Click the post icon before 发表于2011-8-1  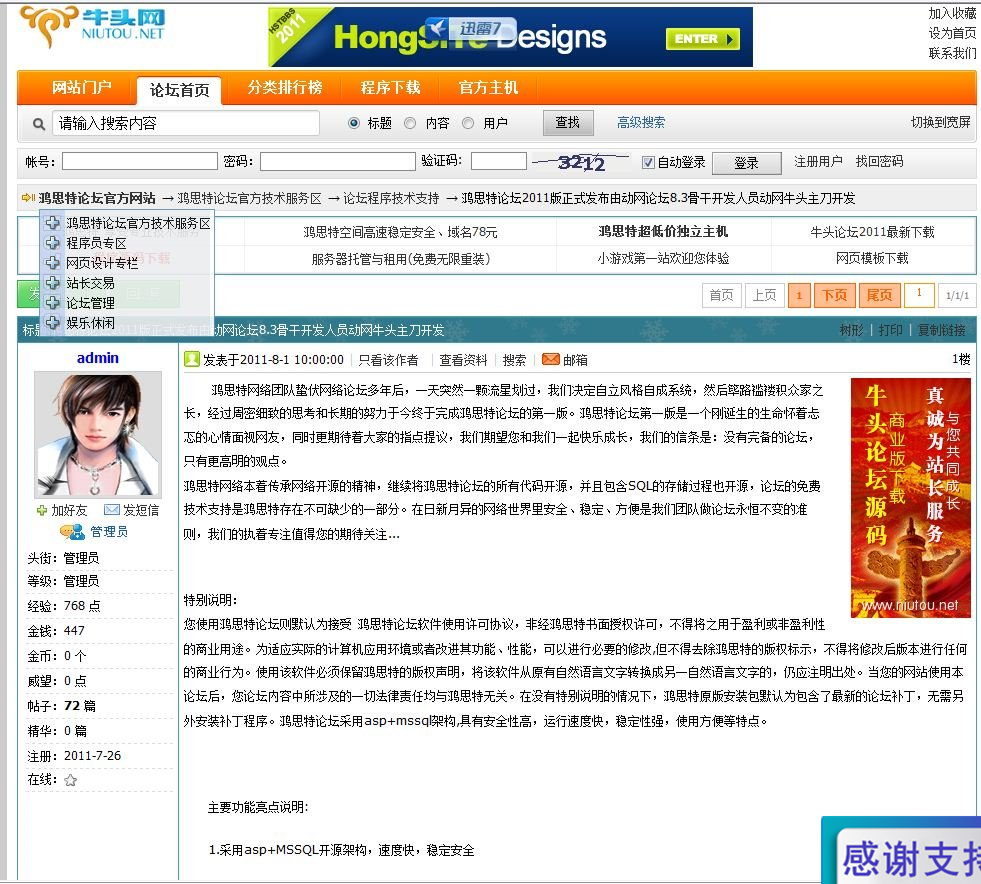tap(191, 359)
